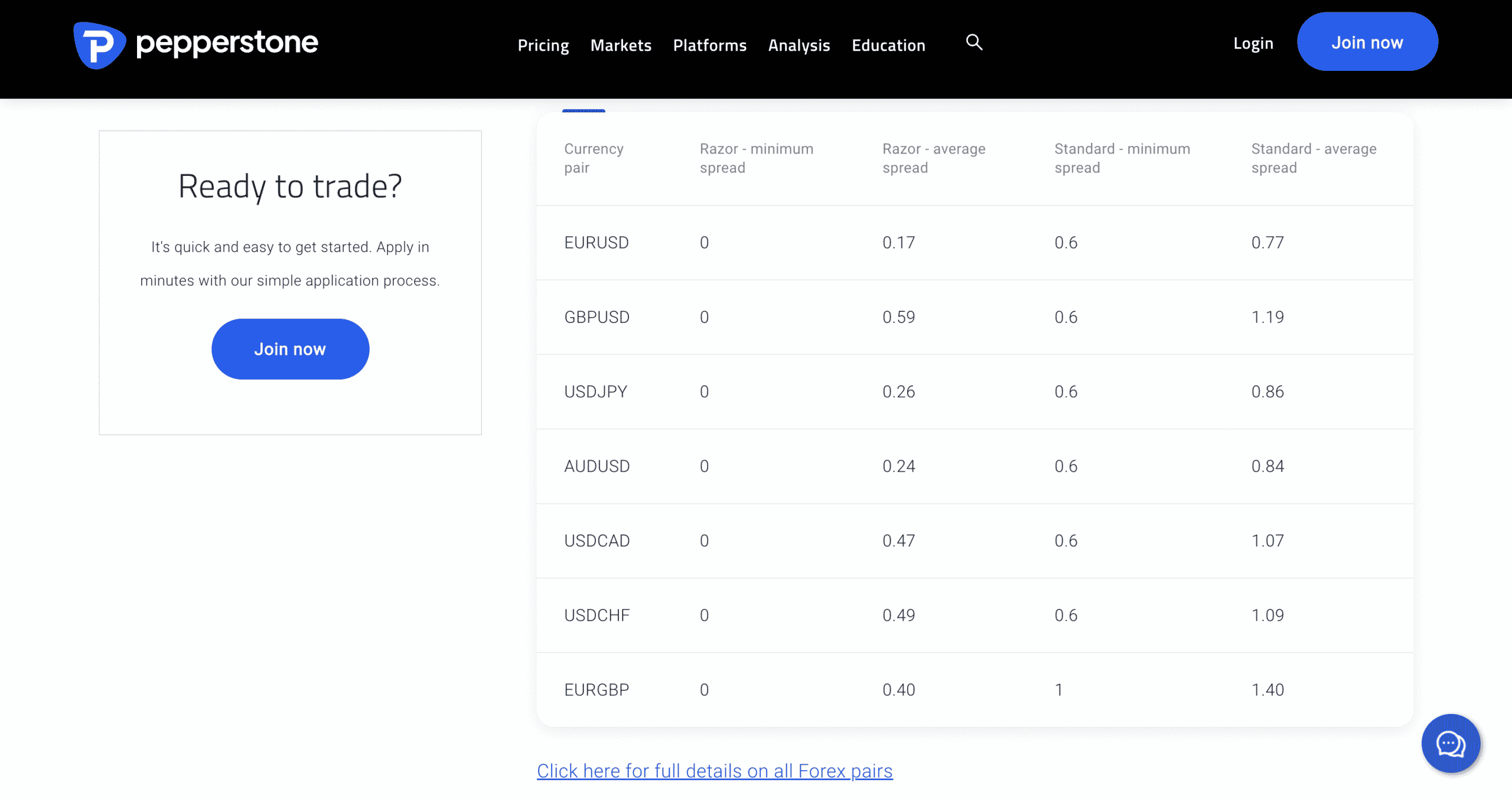Screen dimensions: 1512x799
Task: Select the EURGBP row label
Action: point(597,689)
